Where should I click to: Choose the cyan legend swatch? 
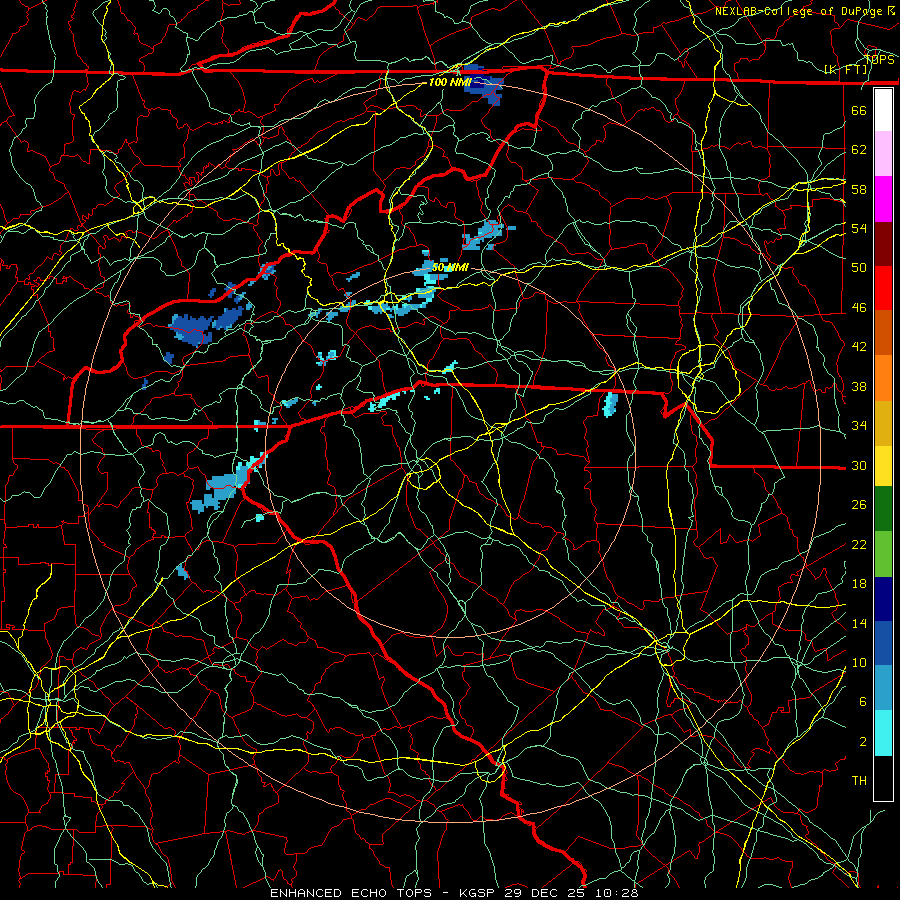point(883,733)
